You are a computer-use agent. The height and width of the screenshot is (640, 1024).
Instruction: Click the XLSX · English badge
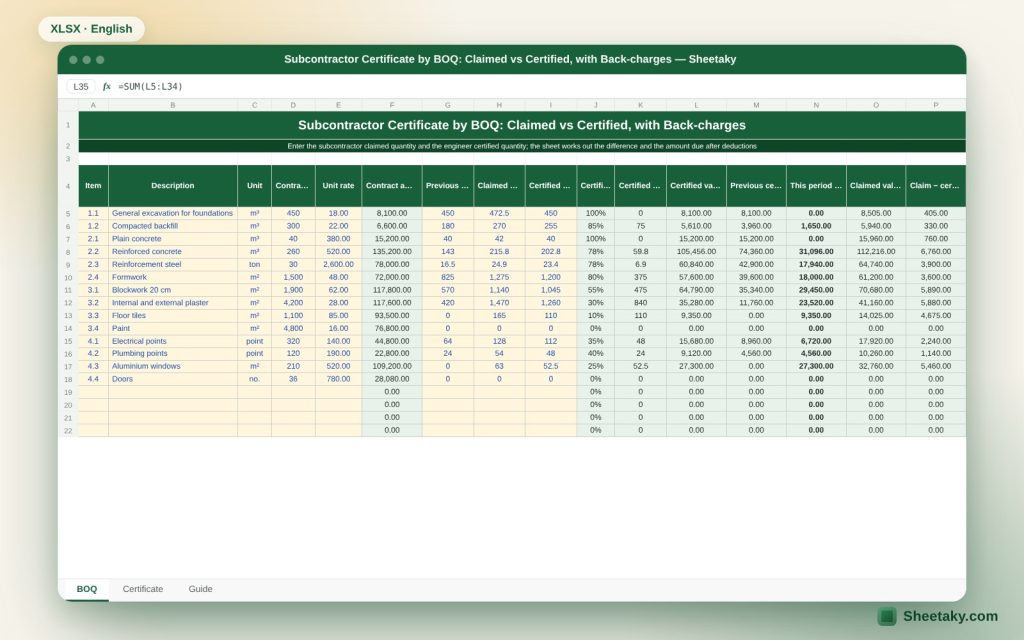point(91,29)
